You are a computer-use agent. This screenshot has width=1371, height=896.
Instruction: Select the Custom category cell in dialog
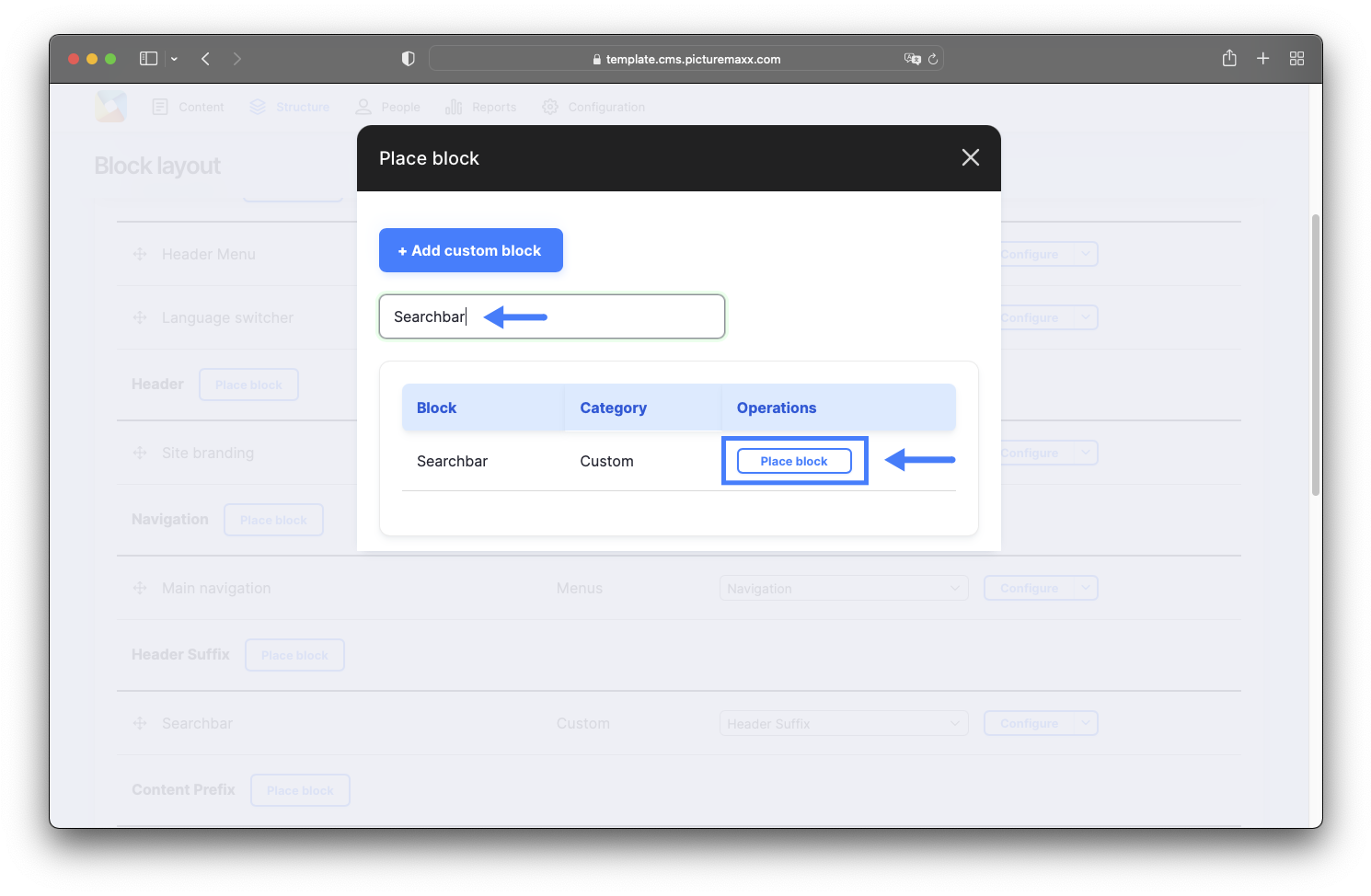(606, 461)
